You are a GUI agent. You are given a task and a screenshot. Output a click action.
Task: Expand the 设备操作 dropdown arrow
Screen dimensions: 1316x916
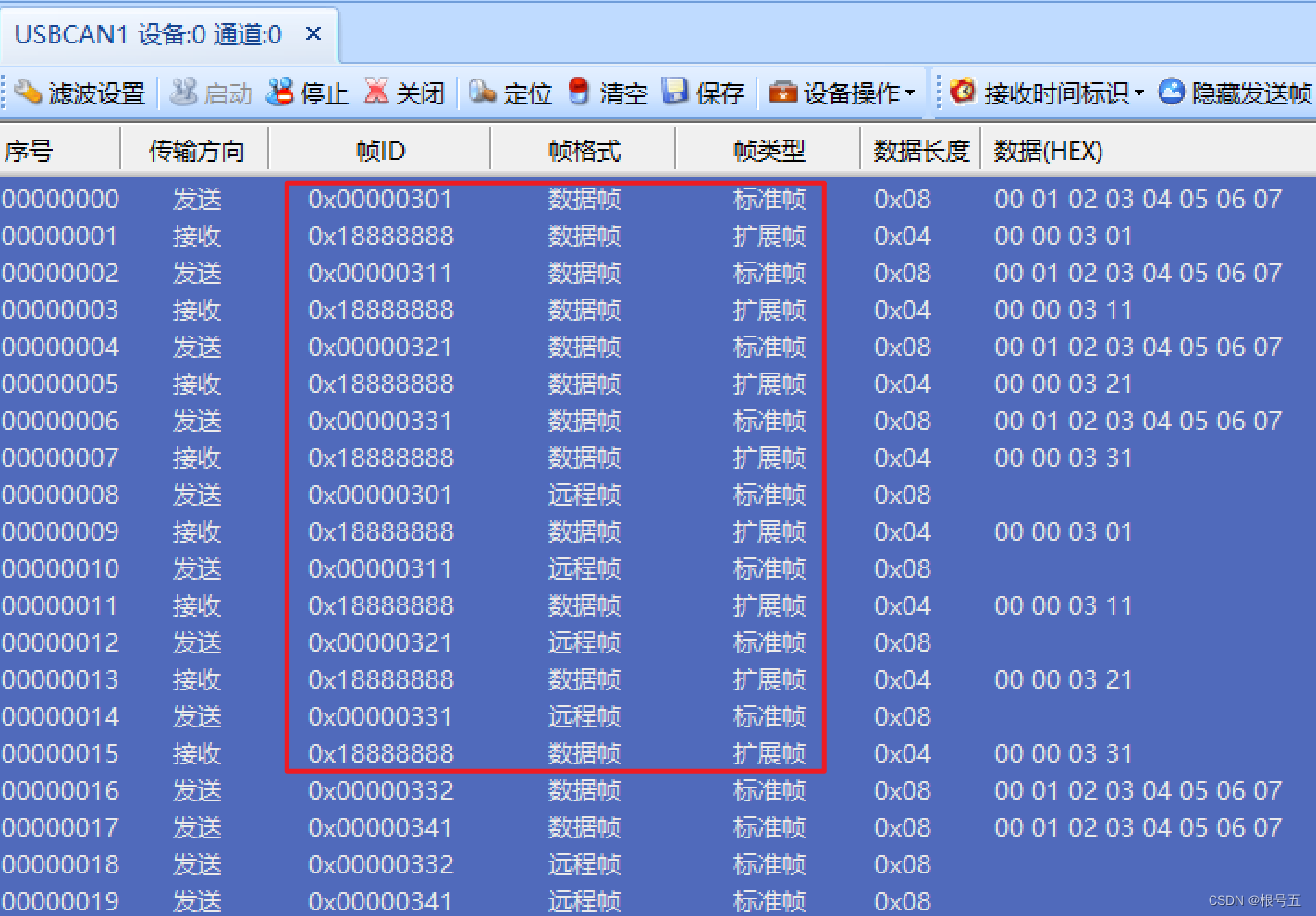click(x=910, y=92)
